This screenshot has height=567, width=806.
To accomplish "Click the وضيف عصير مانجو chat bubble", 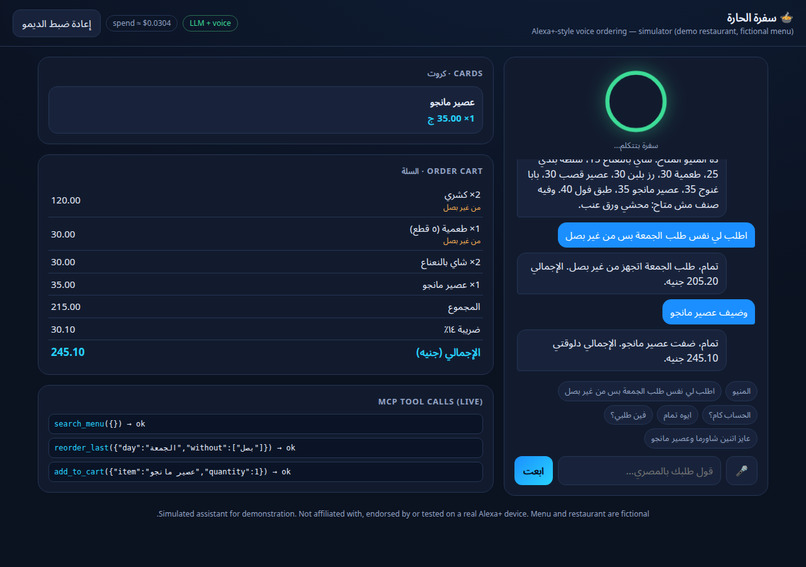I will click(708, 312).
